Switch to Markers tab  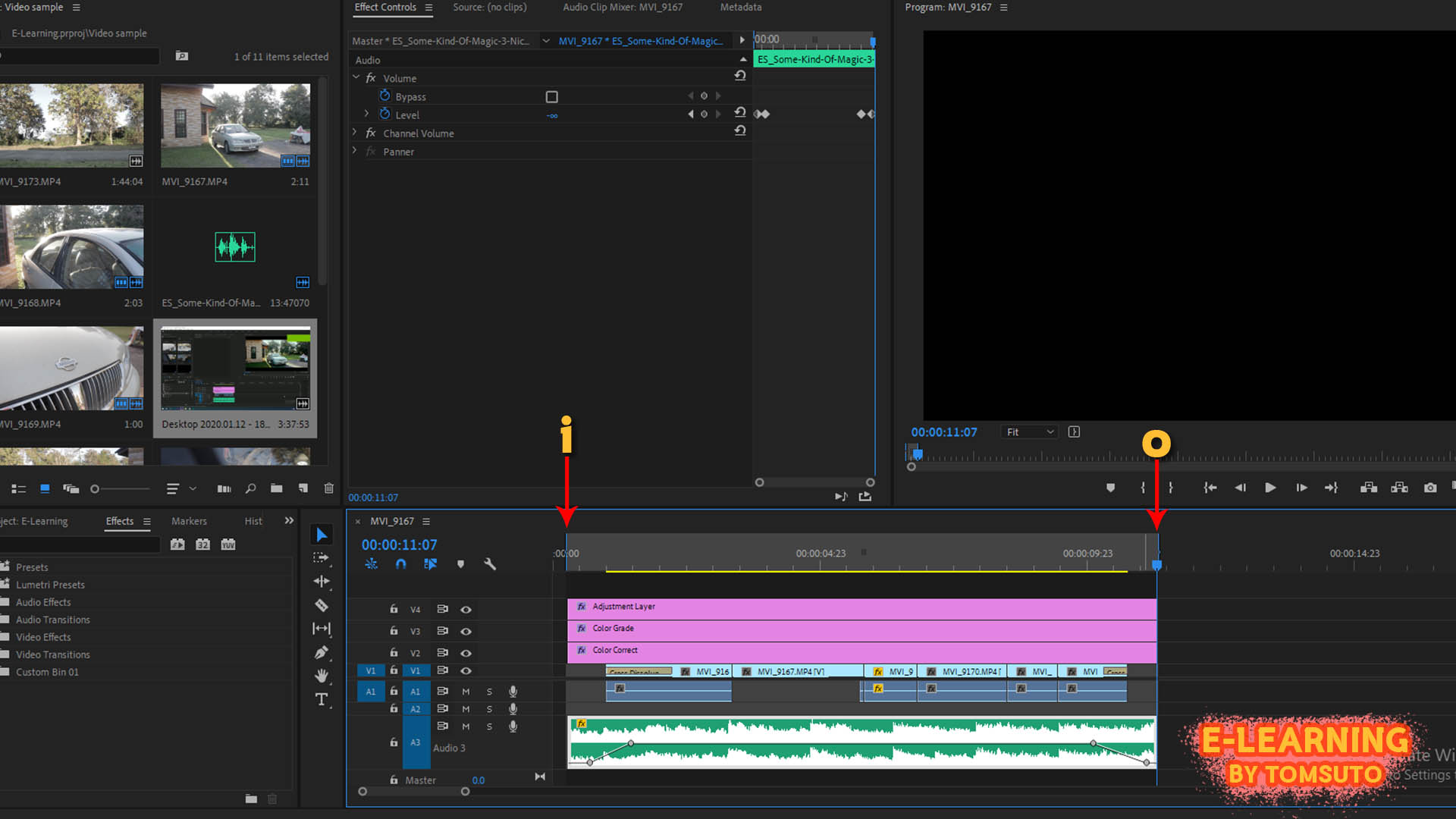tap(189, 521)
